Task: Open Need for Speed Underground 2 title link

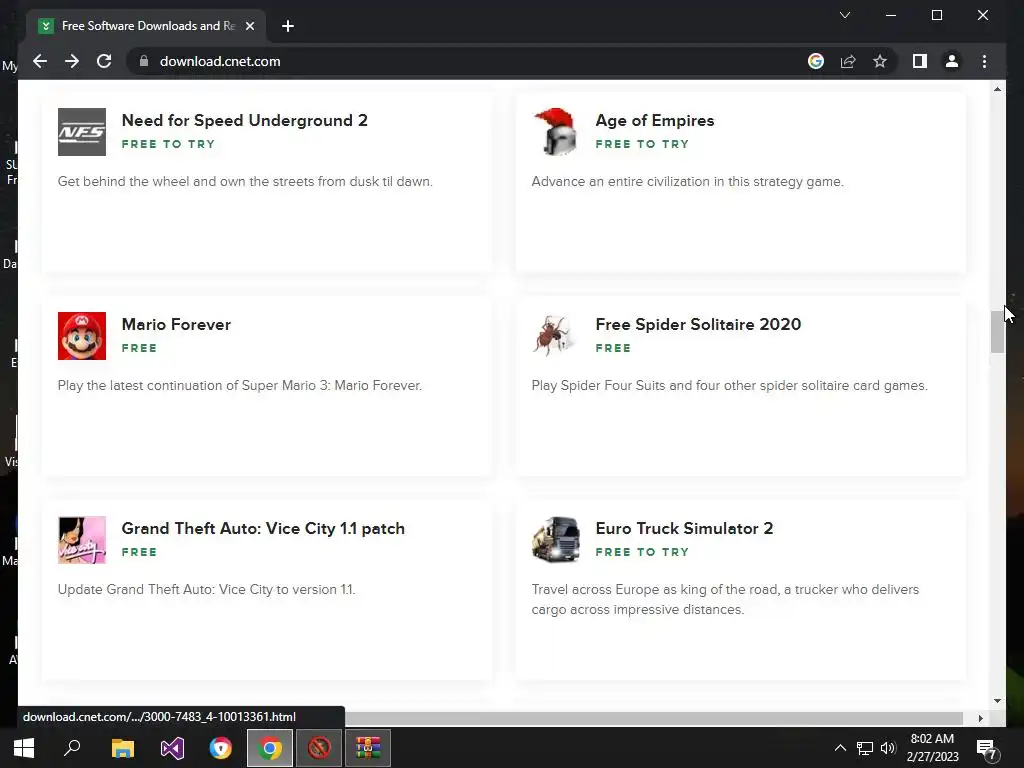Action: (x=244, y=121)
